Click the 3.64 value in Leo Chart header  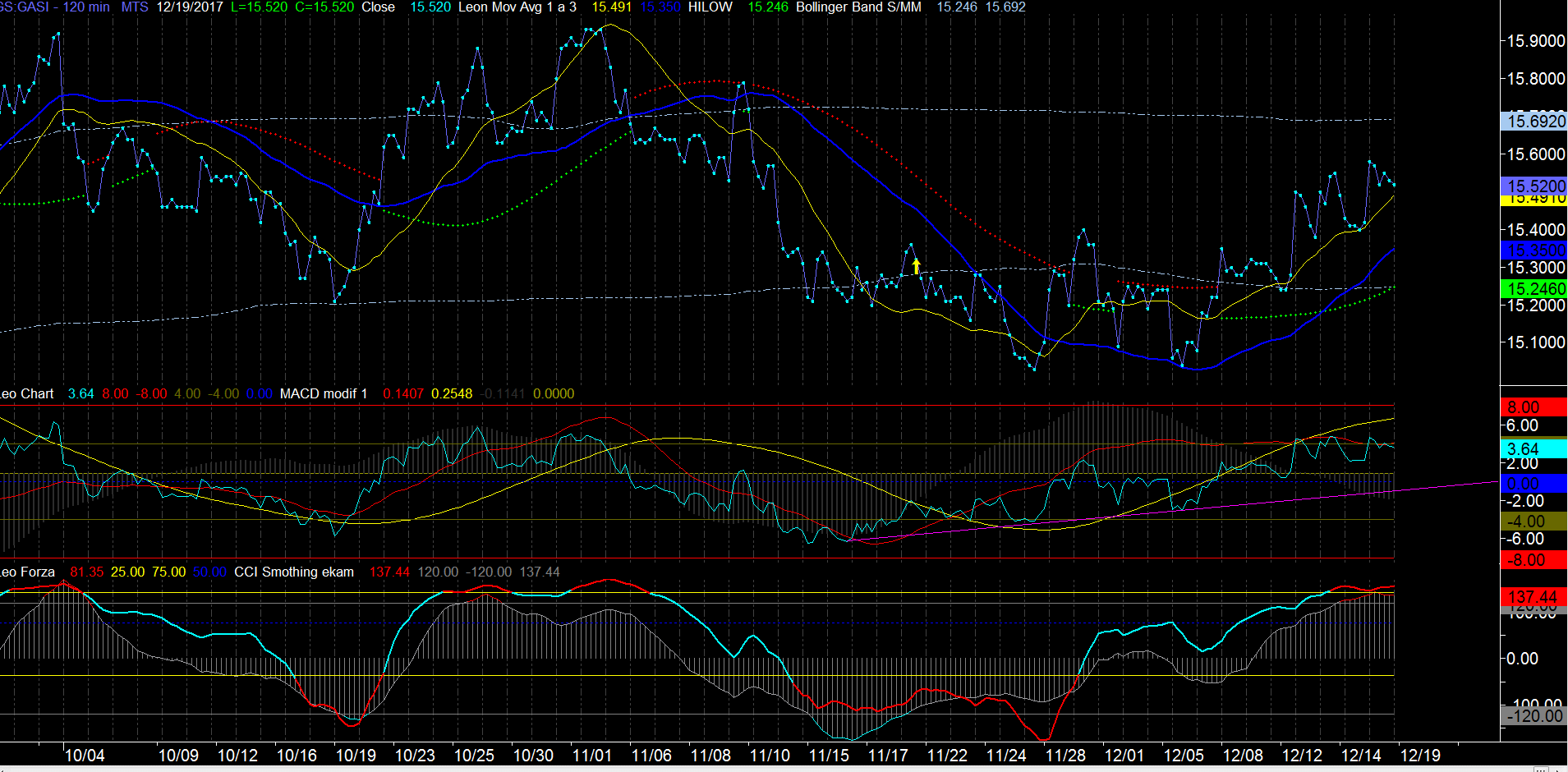point(80,394)
